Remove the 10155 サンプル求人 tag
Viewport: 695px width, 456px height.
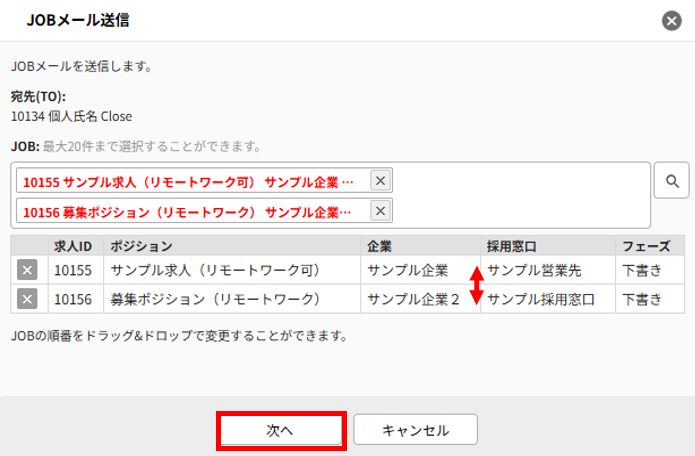(x=381, y=180)
